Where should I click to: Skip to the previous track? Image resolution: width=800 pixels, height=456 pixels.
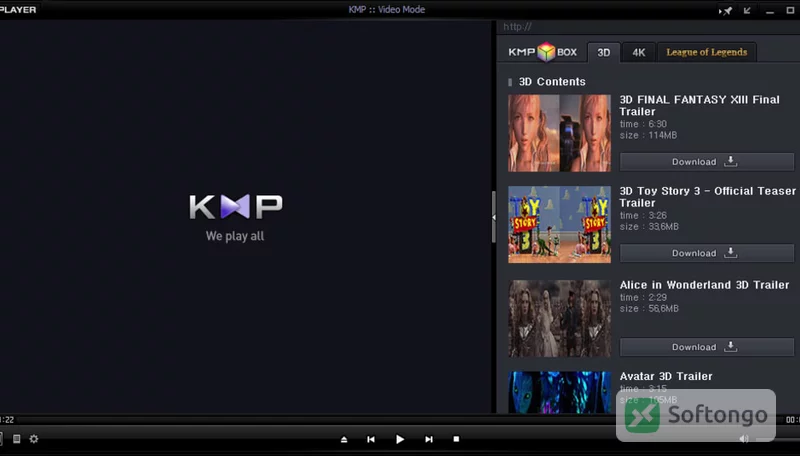click(x=371, y=439)
